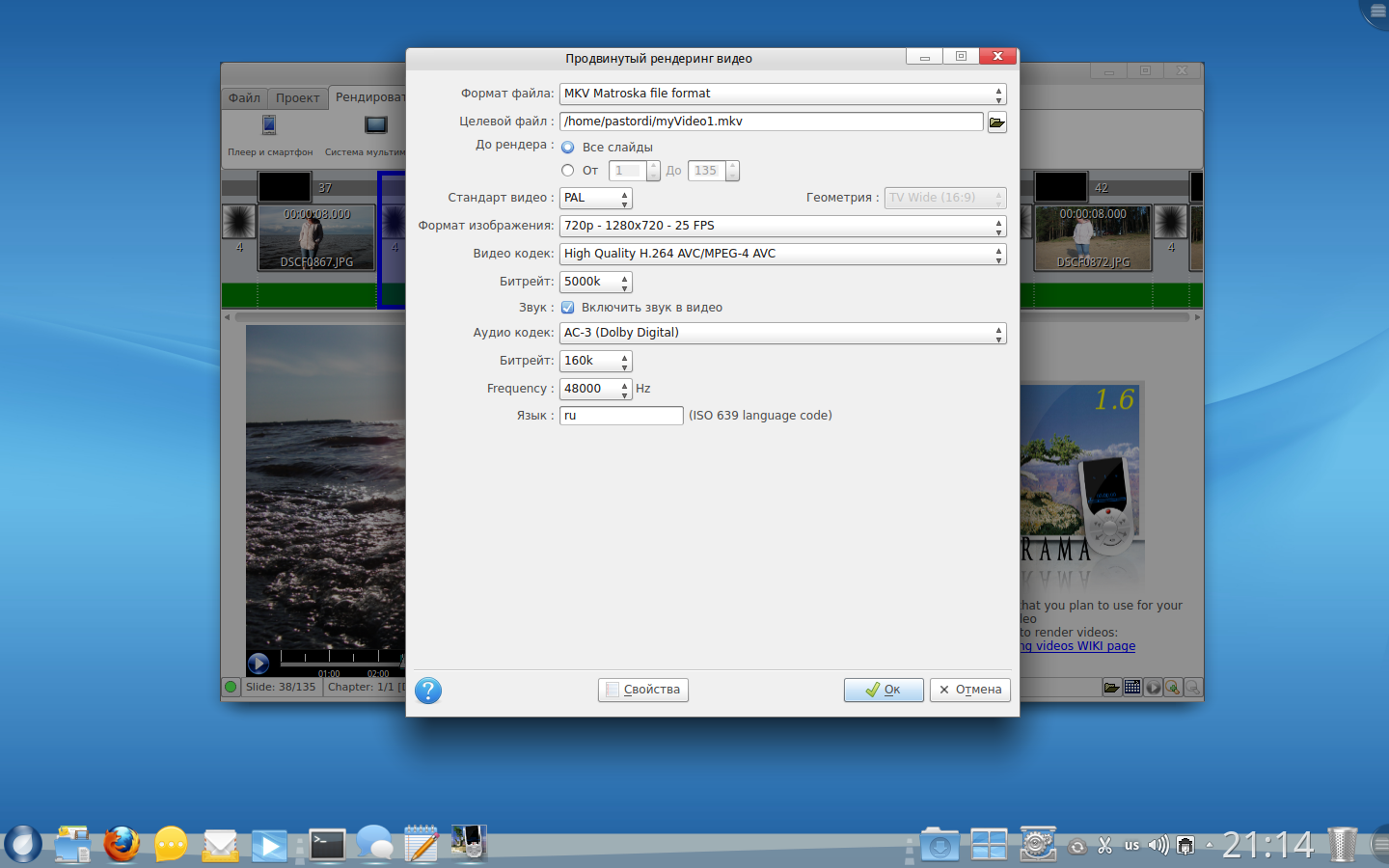Open the blue help question mark icon
Screen dimensions: 1389x868
pyautogui.click(x=428, y=691)
